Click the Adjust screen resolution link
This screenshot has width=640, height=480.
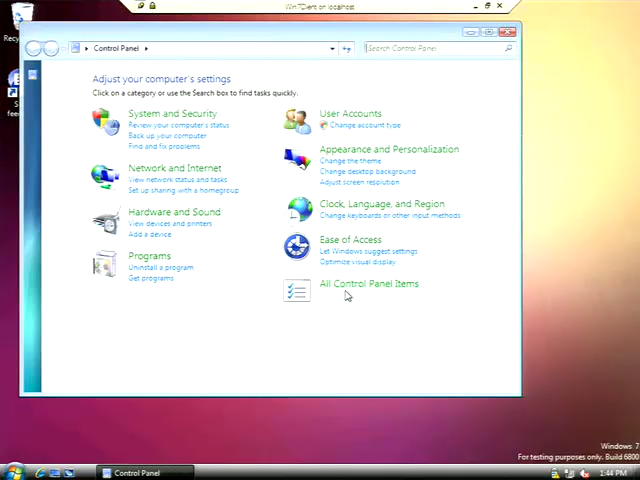pos(359,182)
